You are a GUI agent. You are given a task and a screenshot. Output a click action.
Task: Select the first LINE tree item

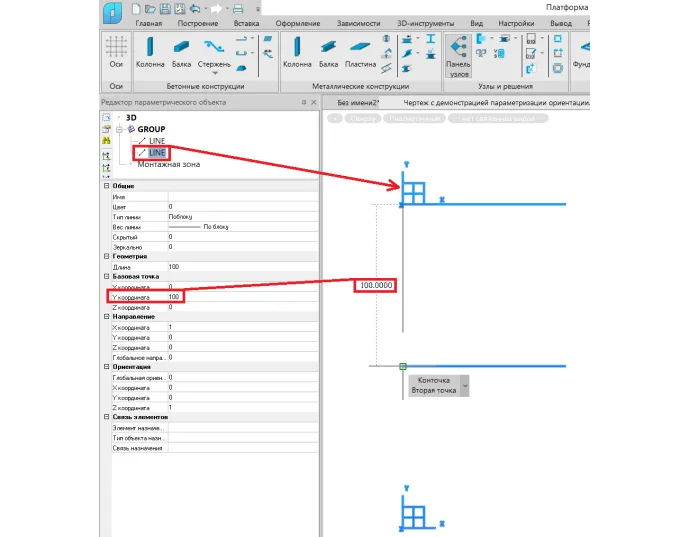pos(157,141)
